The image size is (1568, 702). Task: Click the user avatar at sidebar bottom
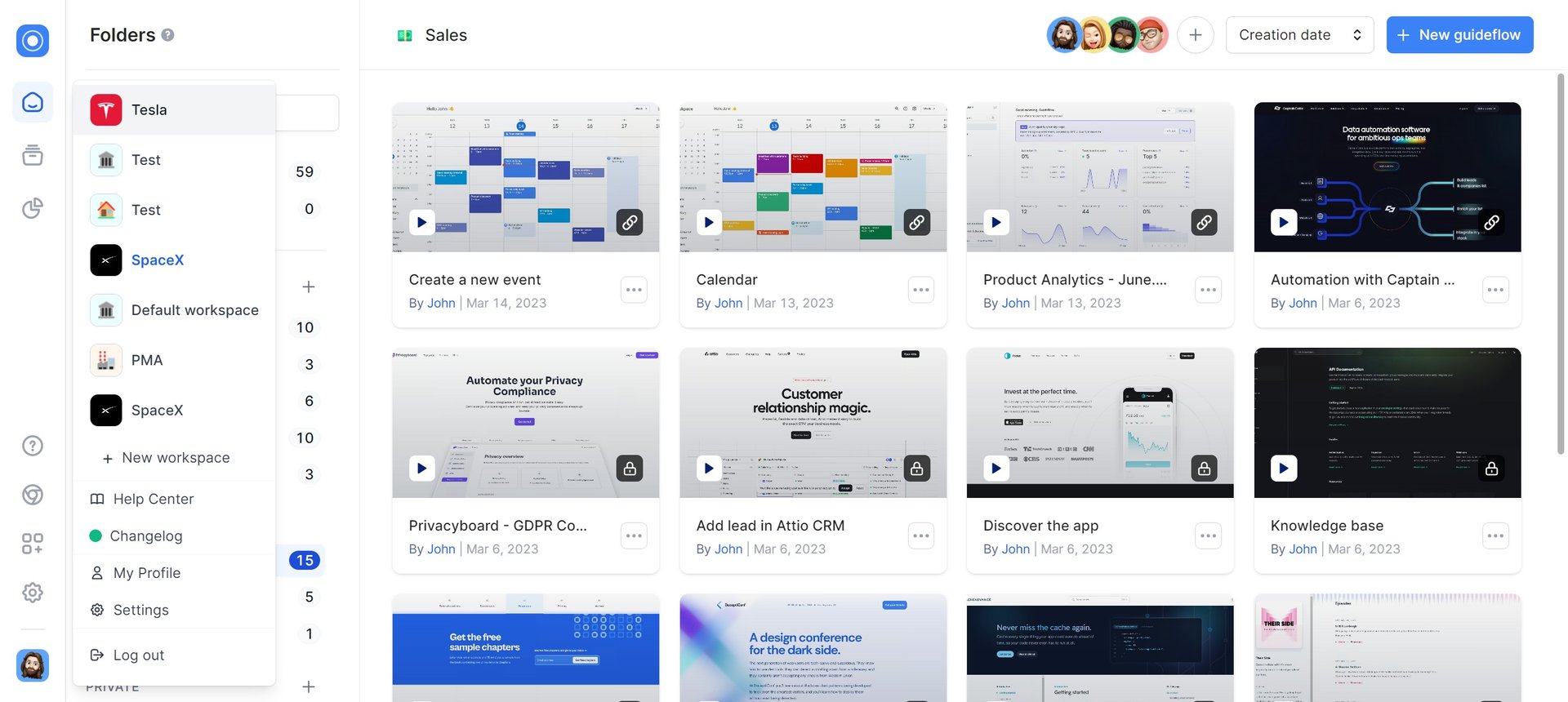(33, 665)
